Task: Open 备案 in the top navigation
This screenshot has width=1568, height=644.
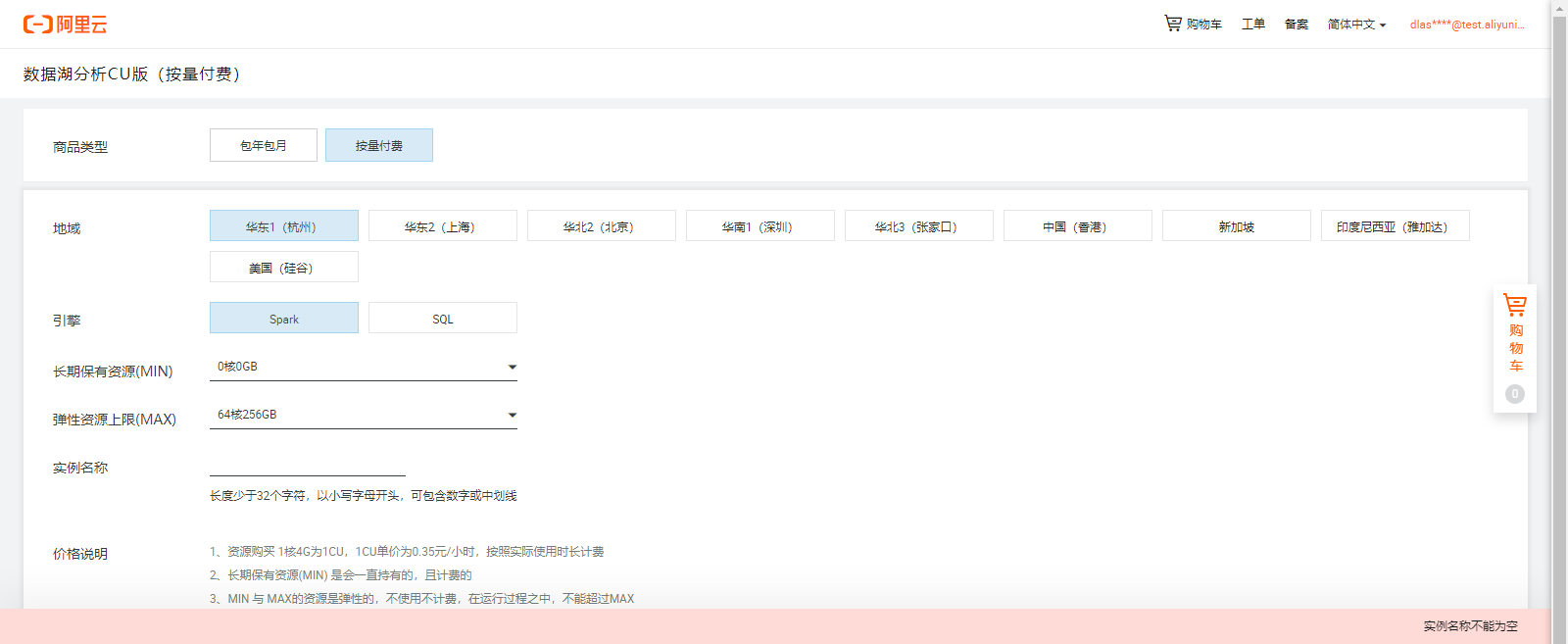Action: pos(1297,25)
